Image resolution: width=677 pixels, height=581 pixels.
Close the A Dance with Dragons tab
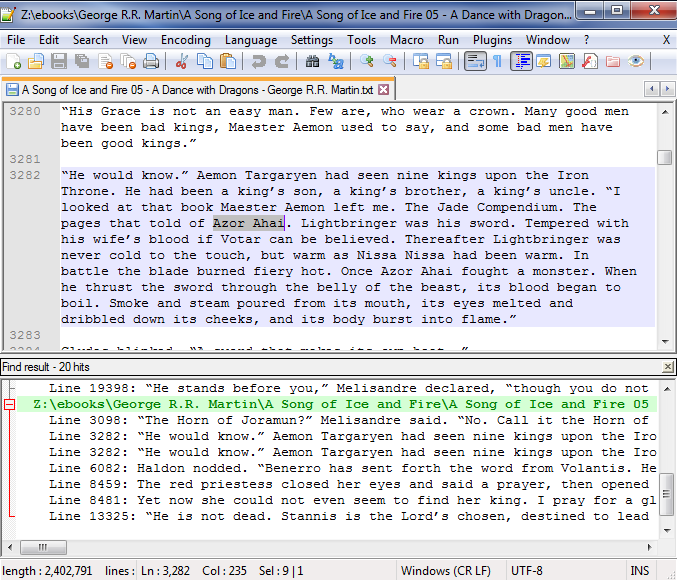click(x=383, y=89)
